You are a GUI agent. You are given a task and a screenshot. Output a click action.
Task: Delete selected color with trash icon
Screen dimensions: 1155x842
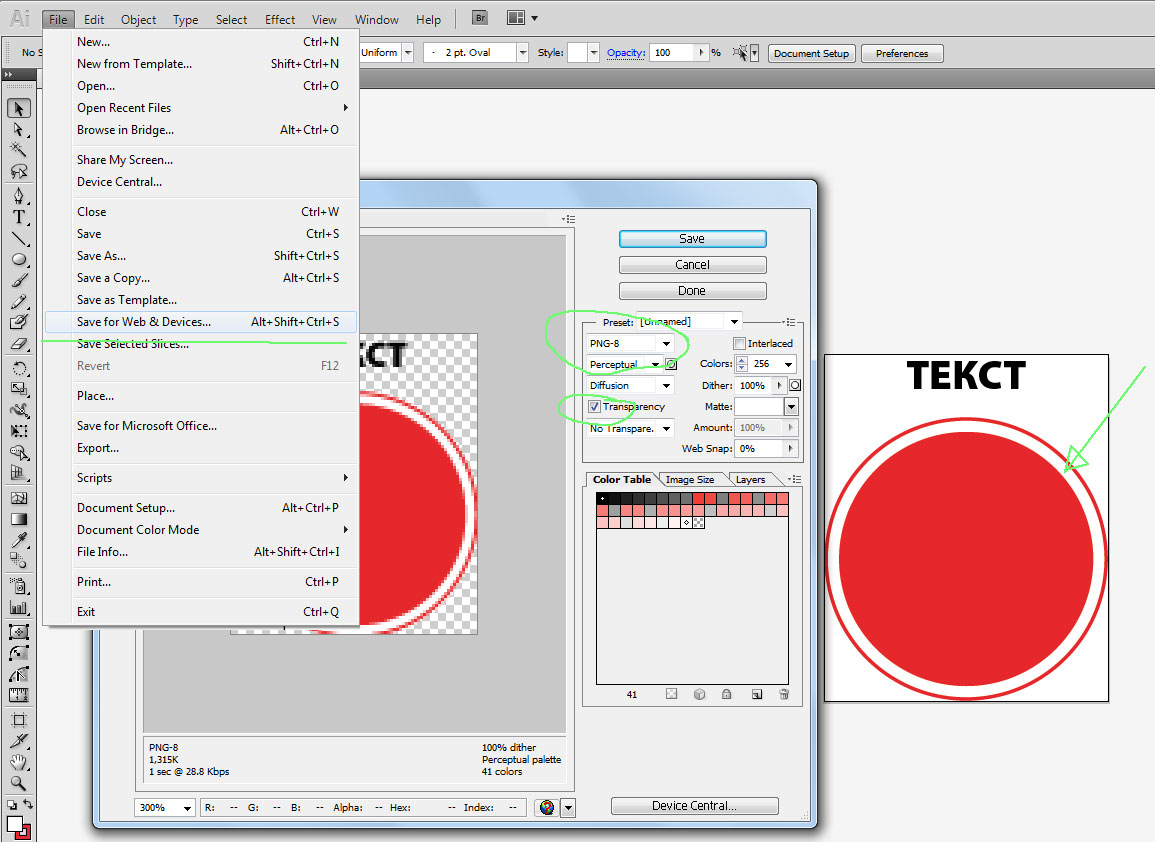click(784, 694)
